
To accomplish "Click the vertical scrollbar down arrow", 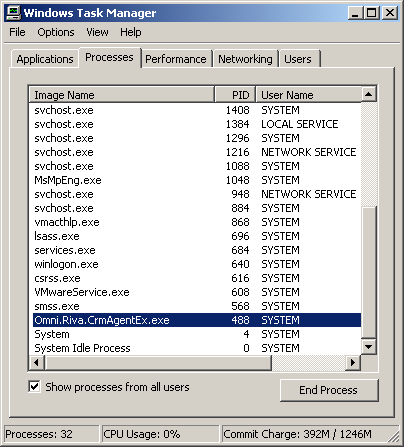I will point(369,347).
